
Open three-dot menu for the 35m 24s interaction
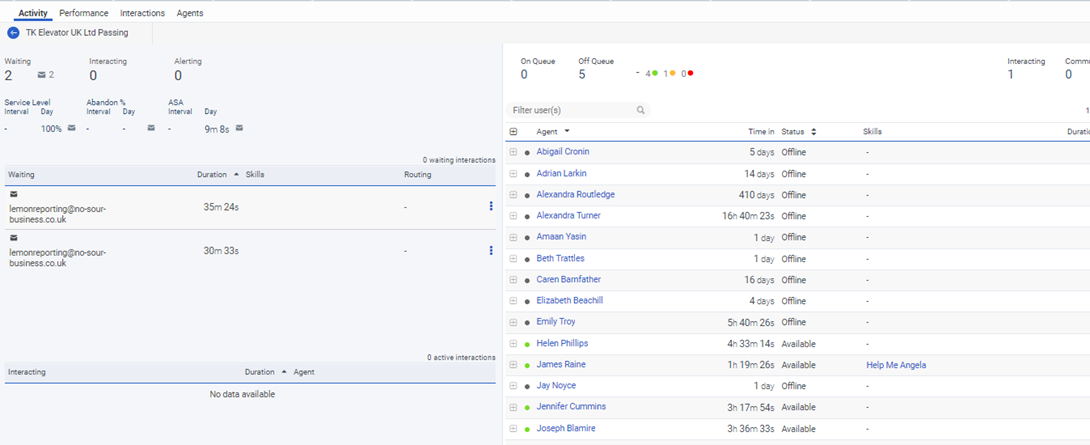(490, 207)
